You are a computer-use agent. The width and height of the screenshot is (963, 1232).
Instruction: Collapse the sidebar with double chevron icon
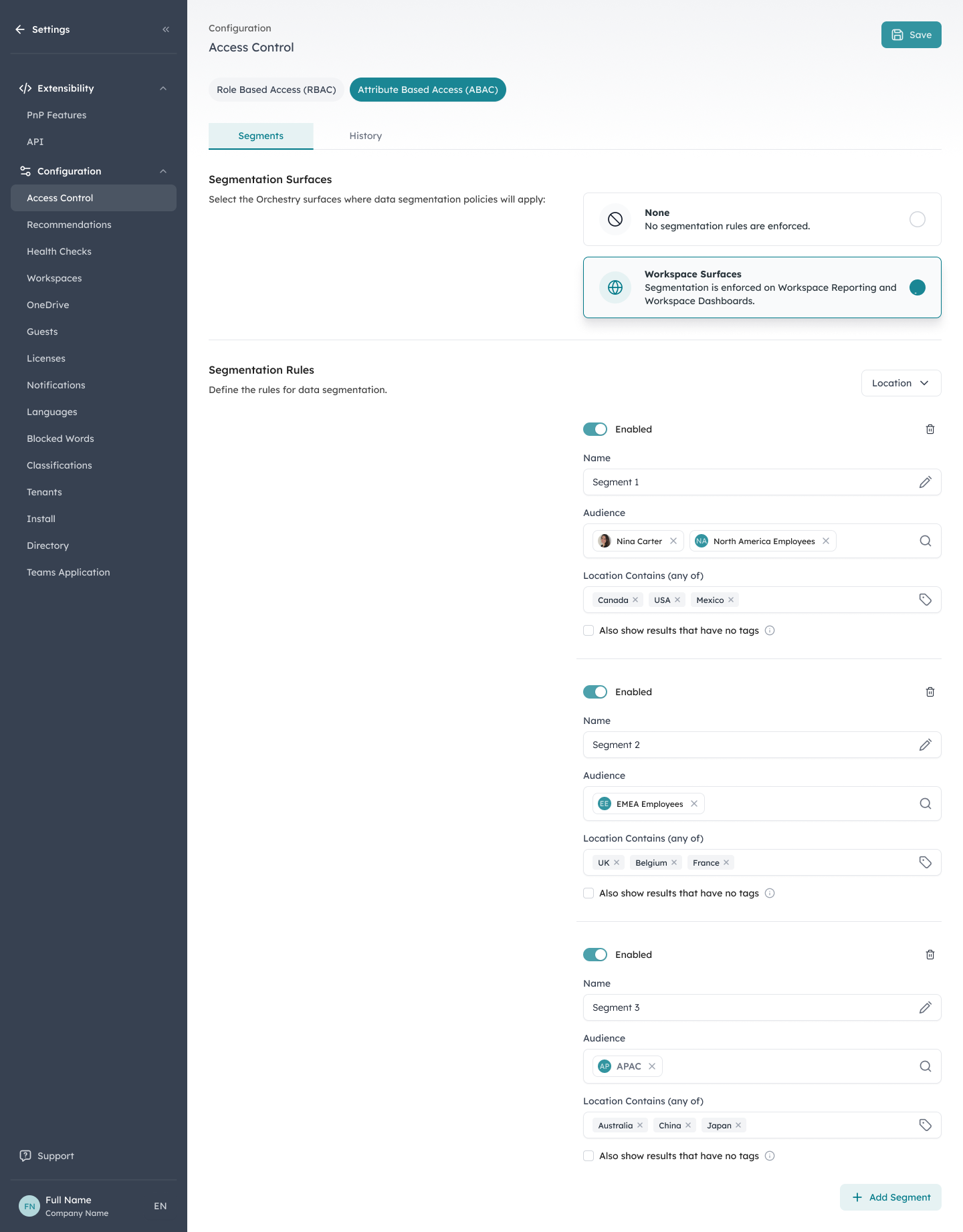(166, 29)
